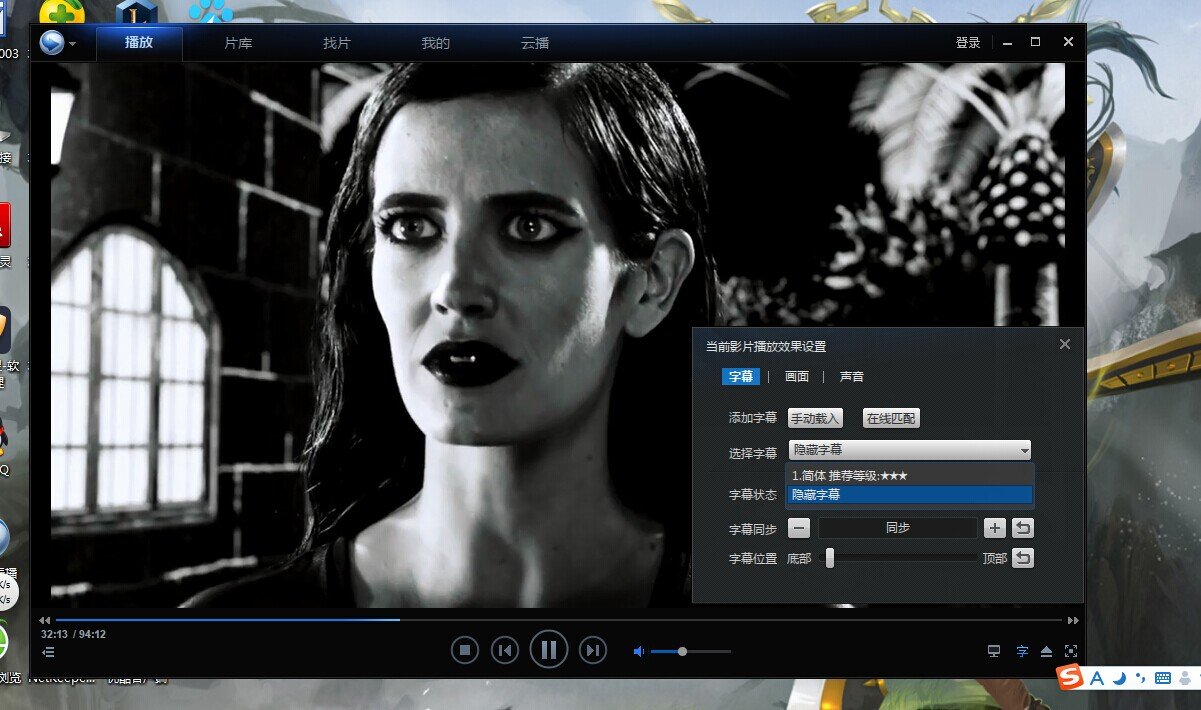Click the 手动载入 button
This screenshot has height=710, width=1201.
tap(815, 418)
